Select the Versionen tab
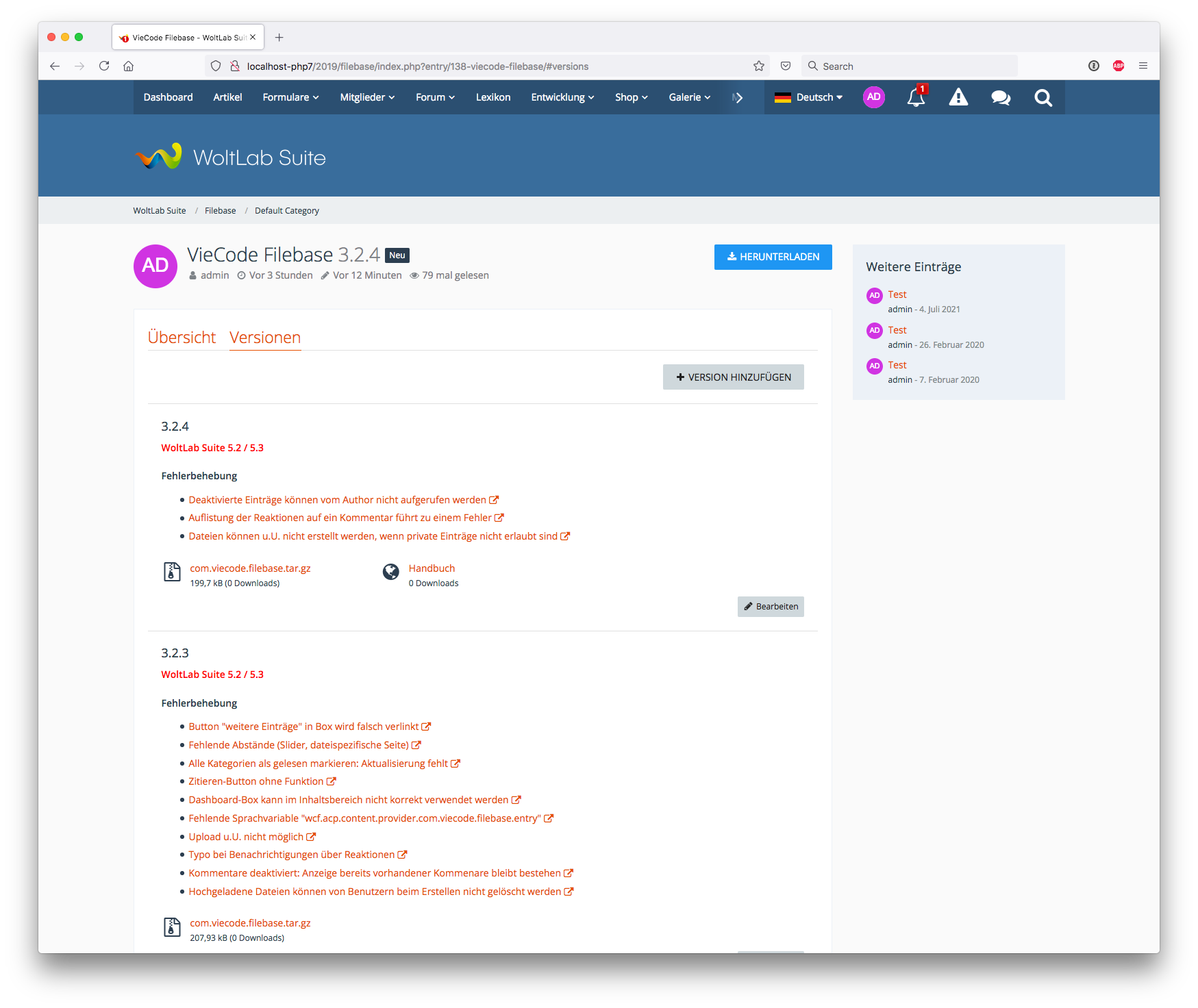1198x1008 pixels. [265, 338]
